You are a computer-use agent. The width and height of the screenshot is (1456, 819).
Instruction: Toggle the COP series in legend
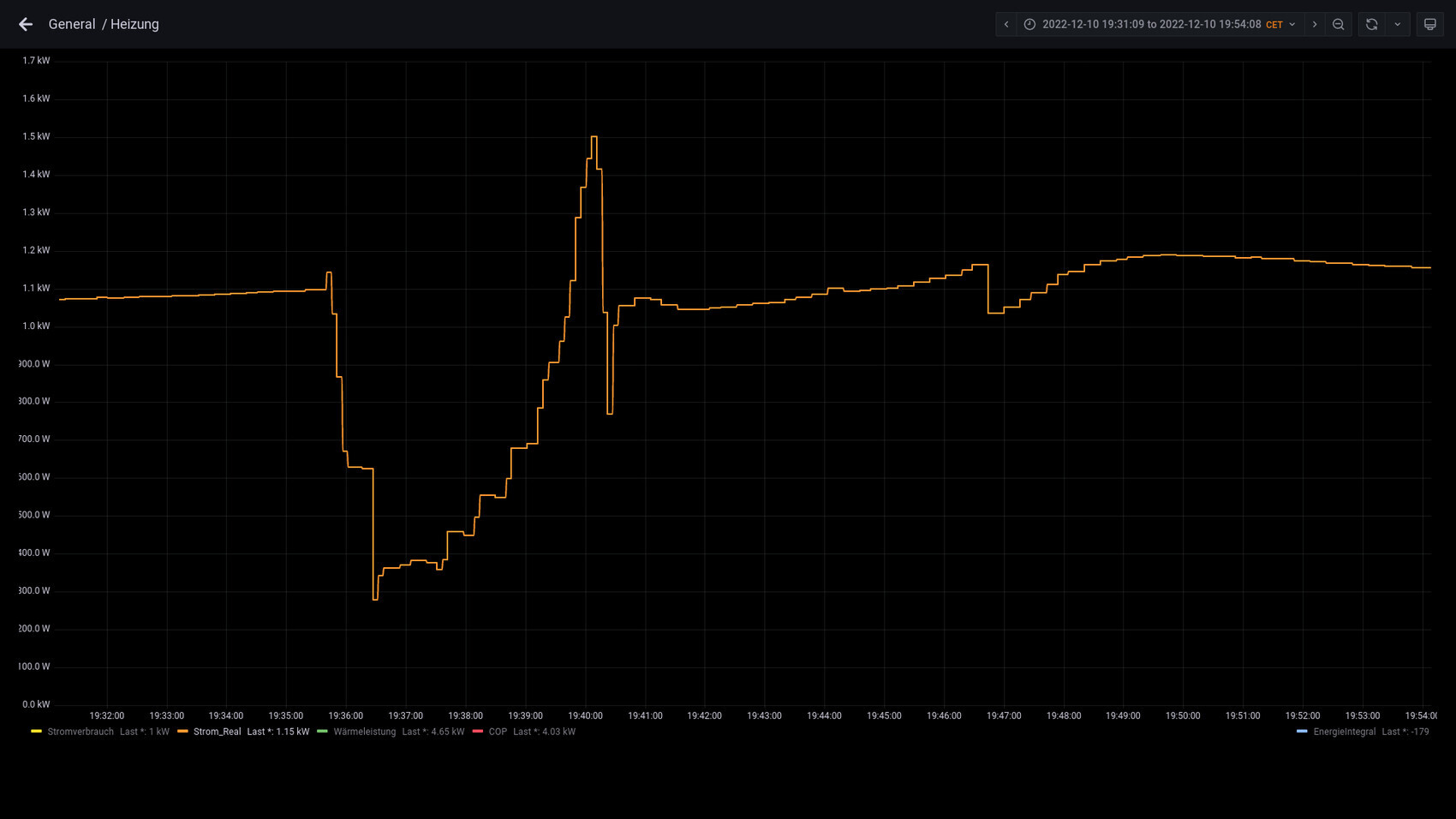(498, 732)
